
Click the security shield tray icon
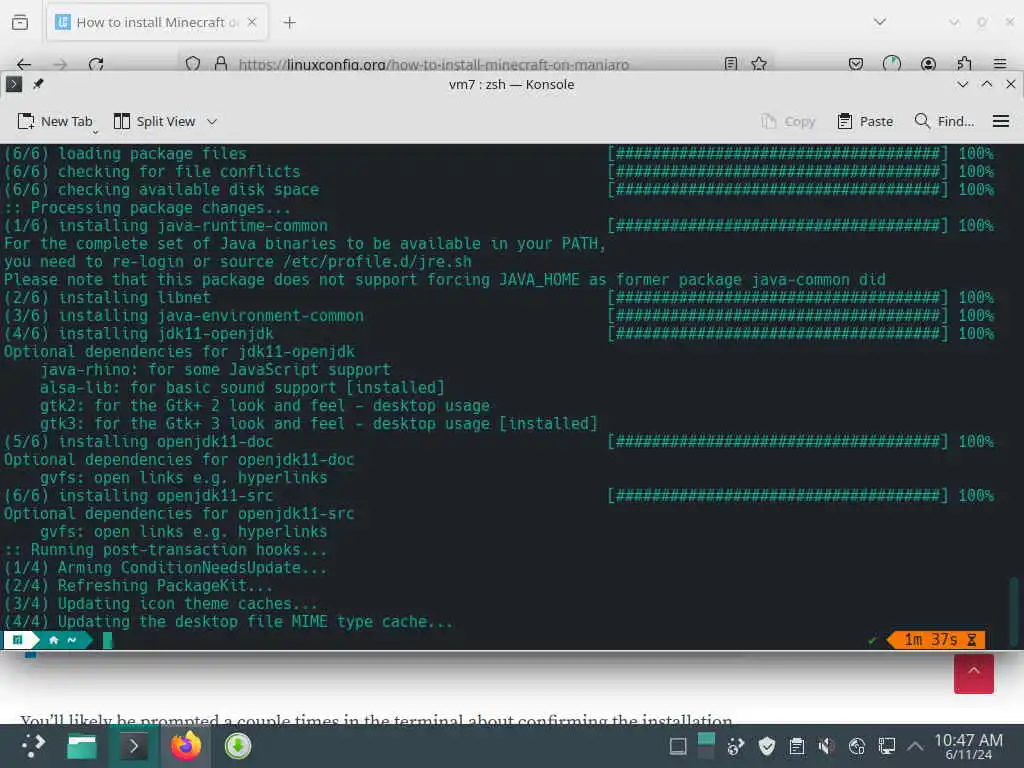[x=767, y=746]
